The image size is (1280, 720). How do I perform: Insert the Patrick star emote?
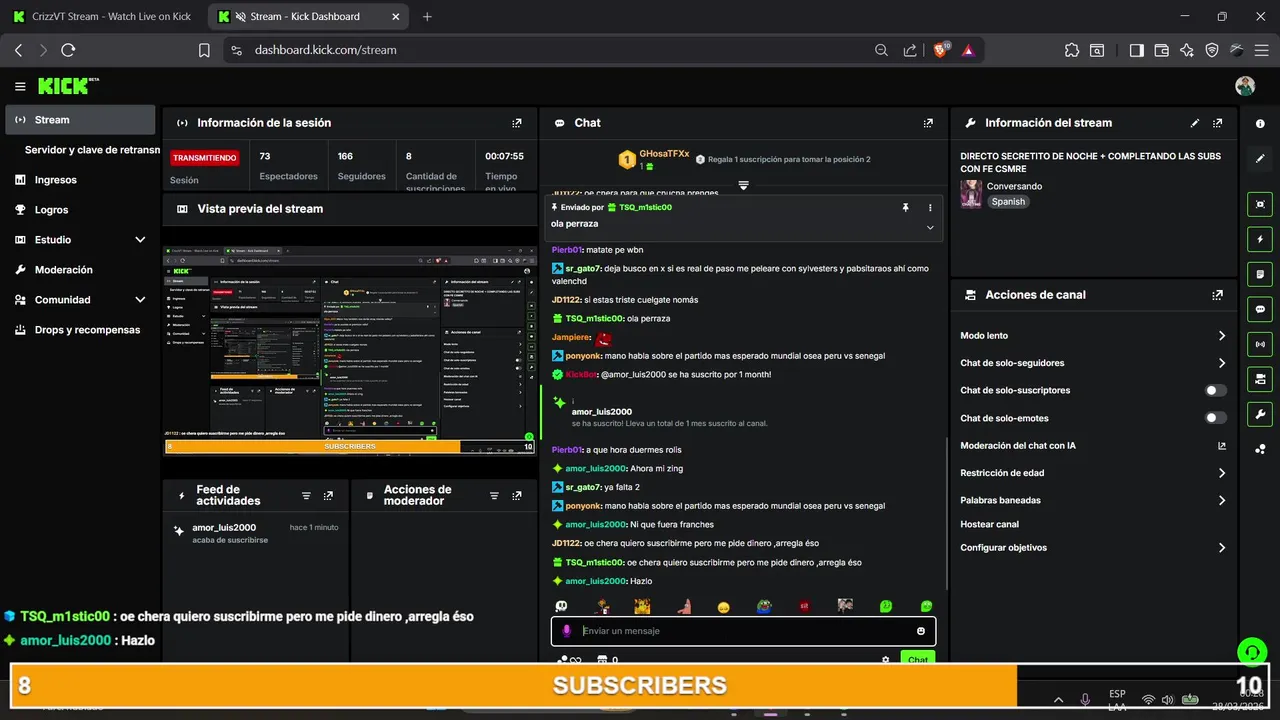(x=684, y=606)
